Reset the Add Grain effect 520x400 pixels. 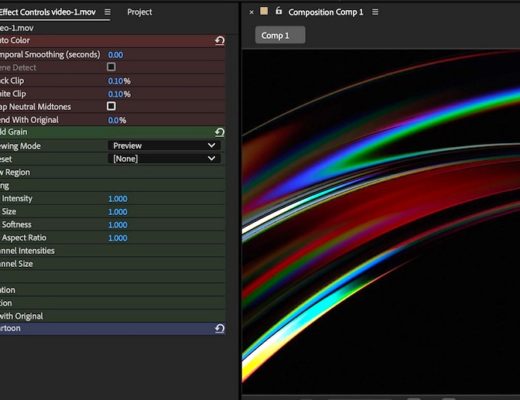pyautogui.click(x=220, y=132)
